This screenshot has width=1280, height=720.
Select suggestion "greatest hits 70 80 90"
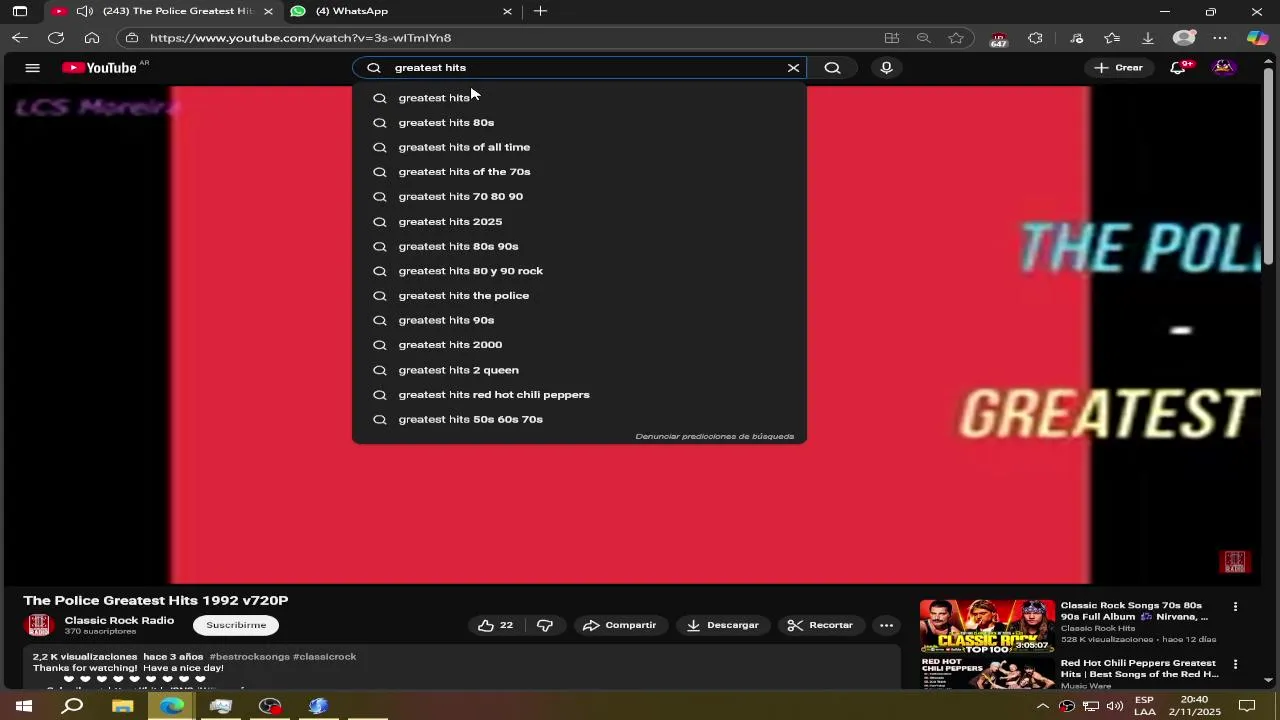(579, 197)
